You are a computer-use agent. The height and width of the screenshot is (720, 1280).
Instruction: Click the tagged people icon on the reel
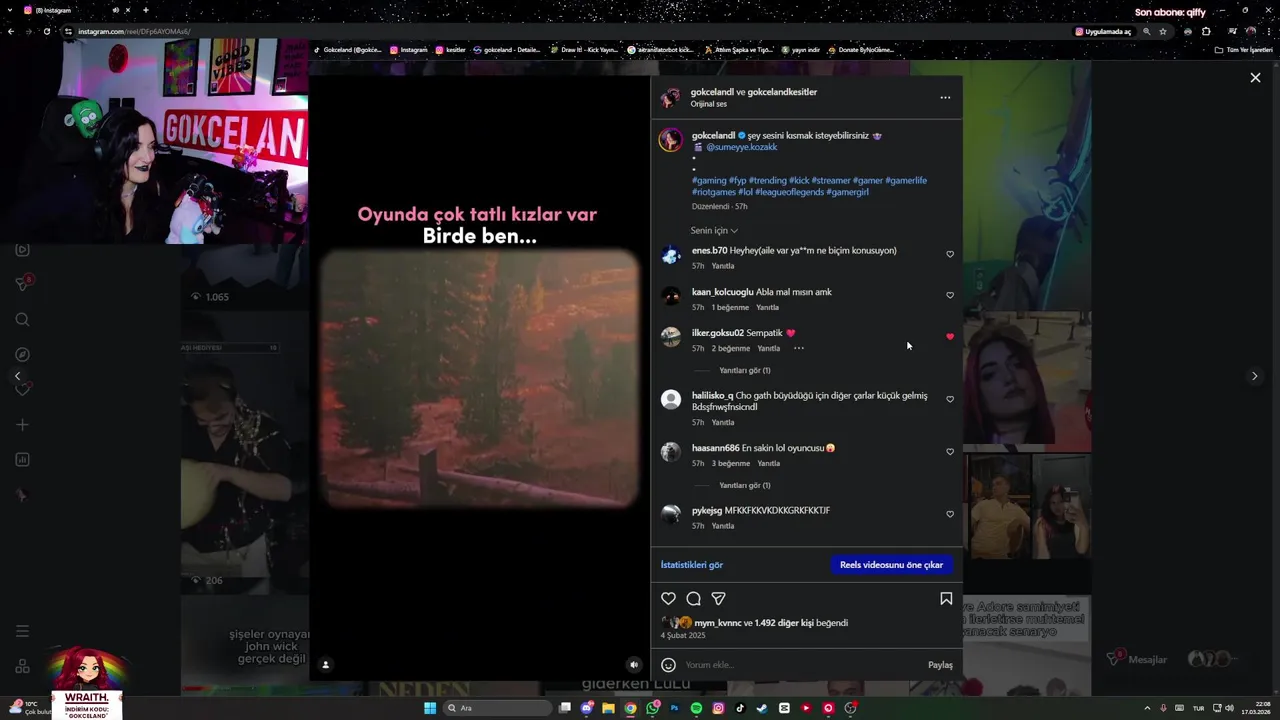(x=325, y=664)
